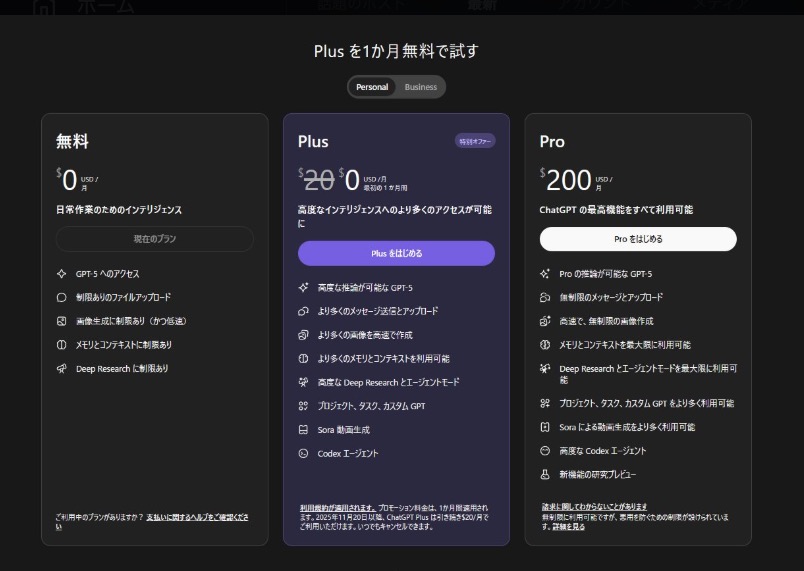Click the advanced Codex agent icon in Pro
The image size is (804, 571).
tap(545, 450)
